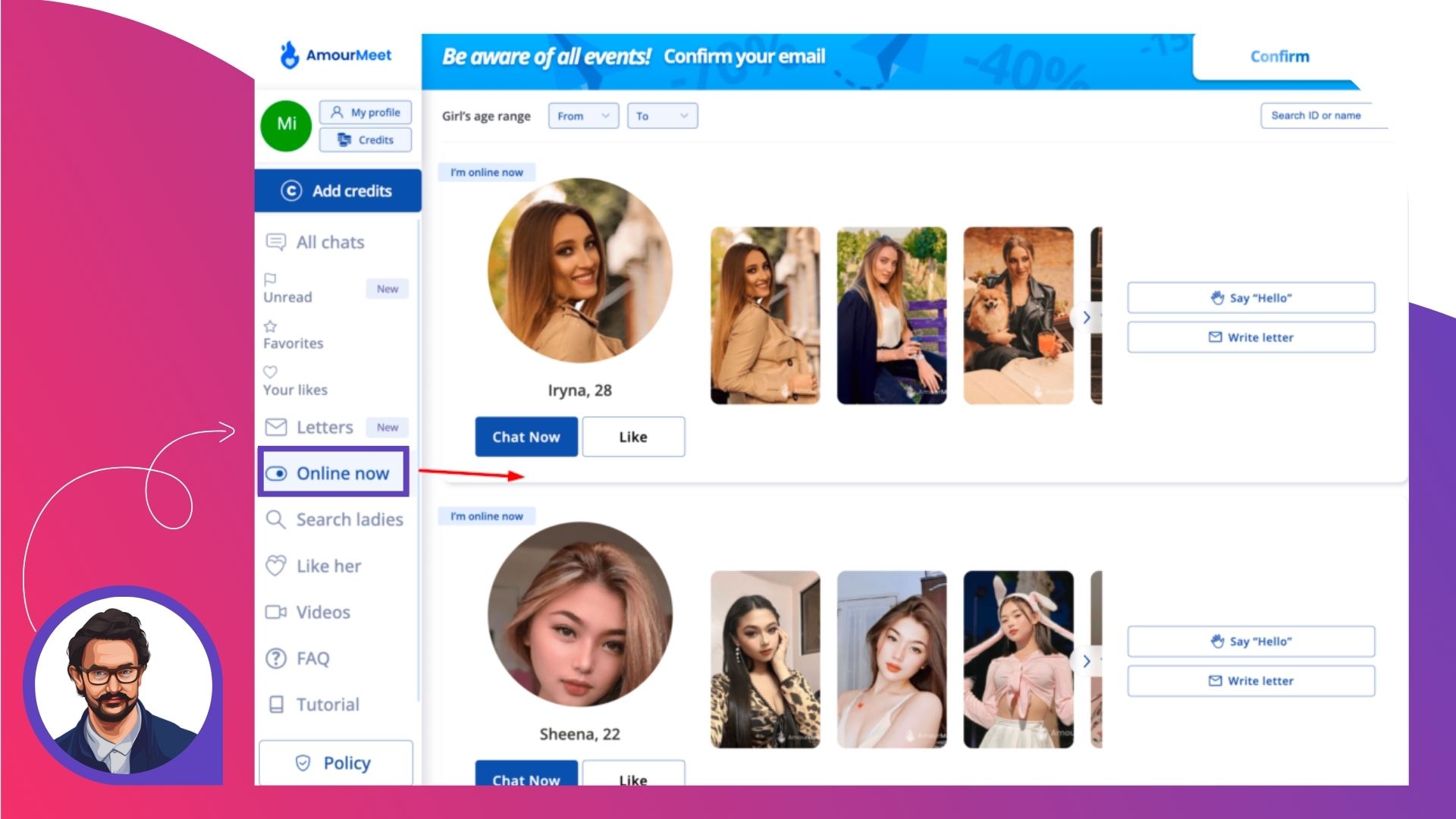Open My profile button
The height and width of the screenshot is (819, 1456).
[x=366, y=112]
